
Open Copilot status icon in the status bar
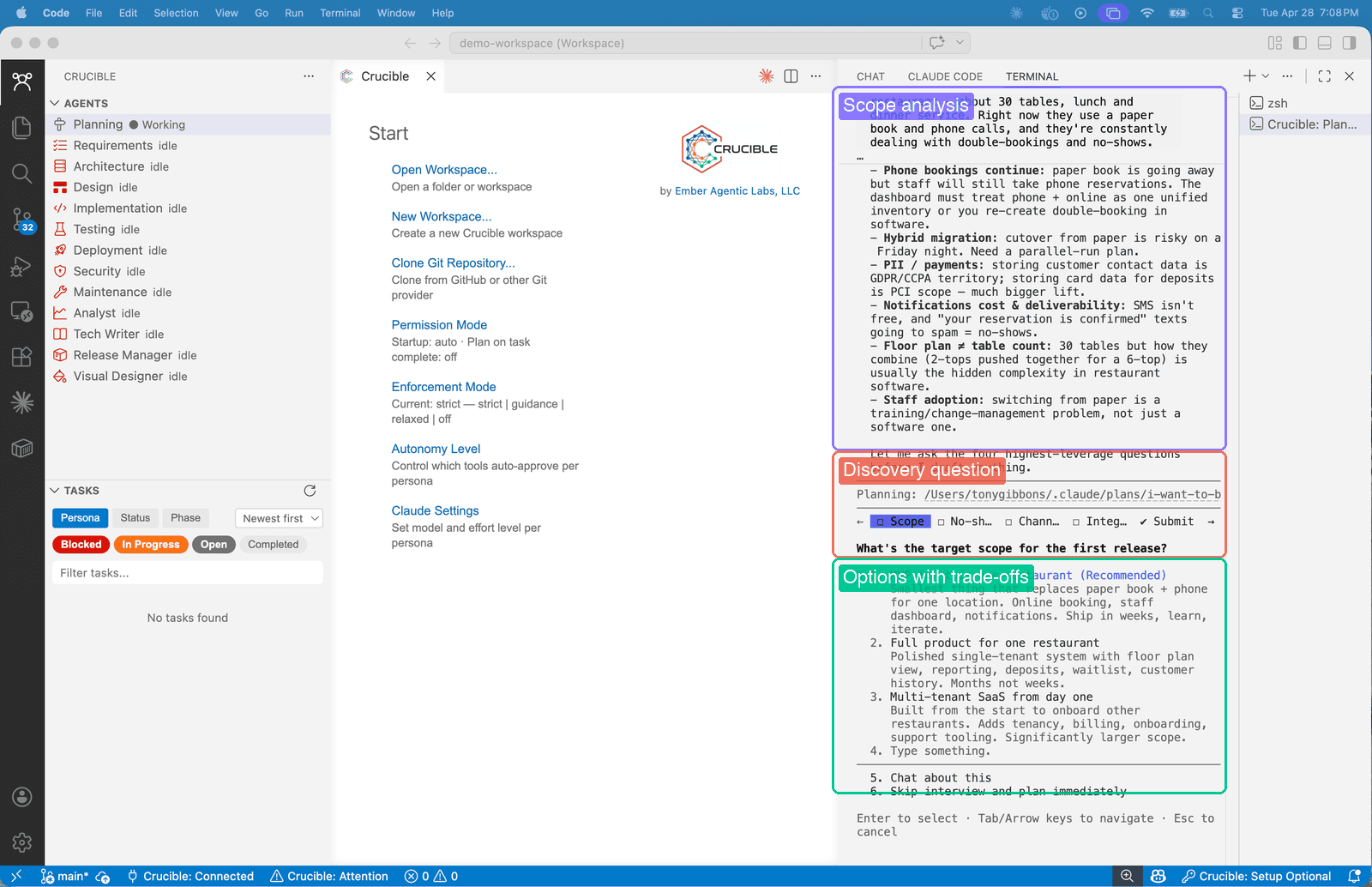(1158, 877)
